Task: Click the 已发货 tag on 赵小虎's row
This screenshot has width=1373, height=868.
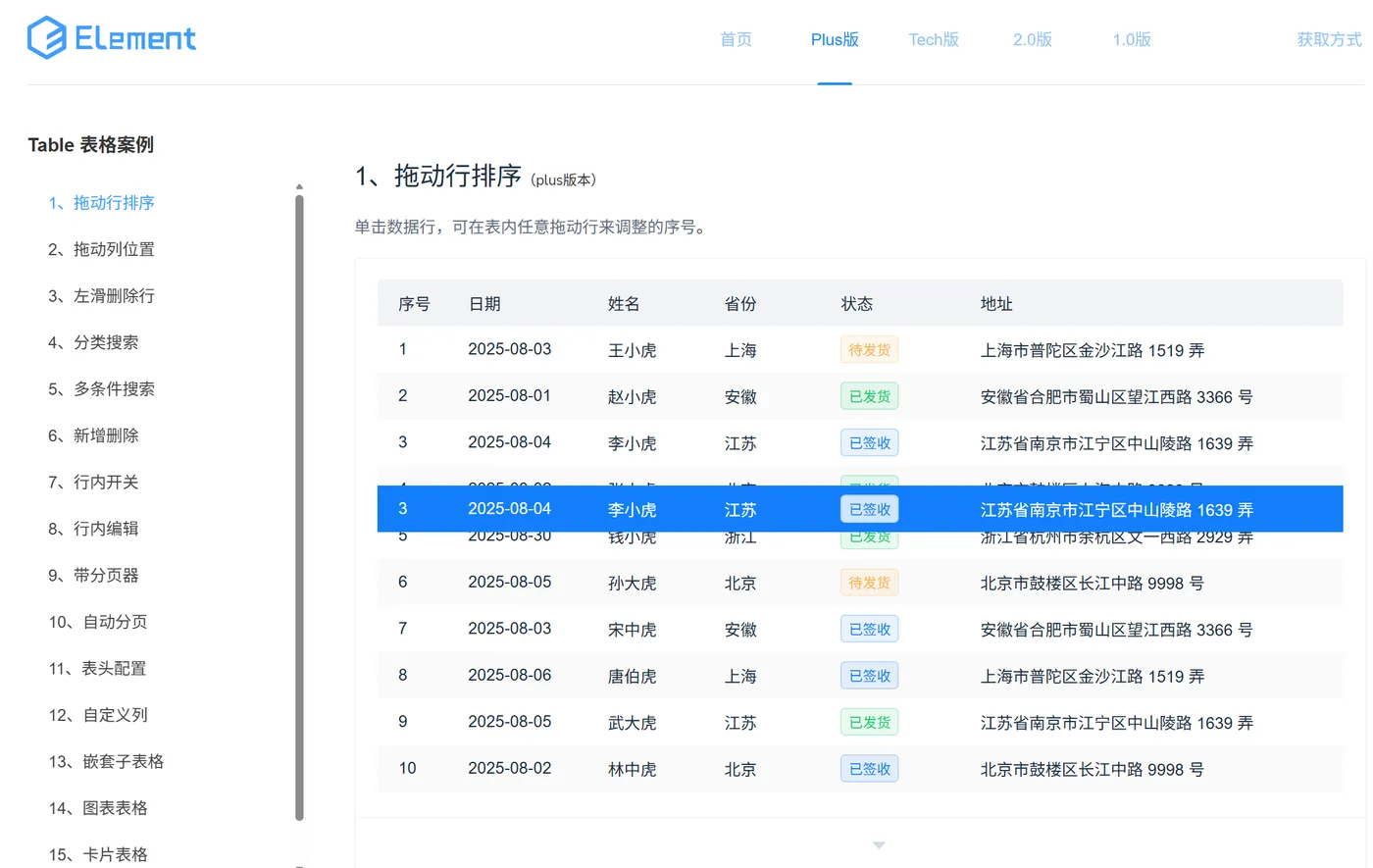Action: 869,396
